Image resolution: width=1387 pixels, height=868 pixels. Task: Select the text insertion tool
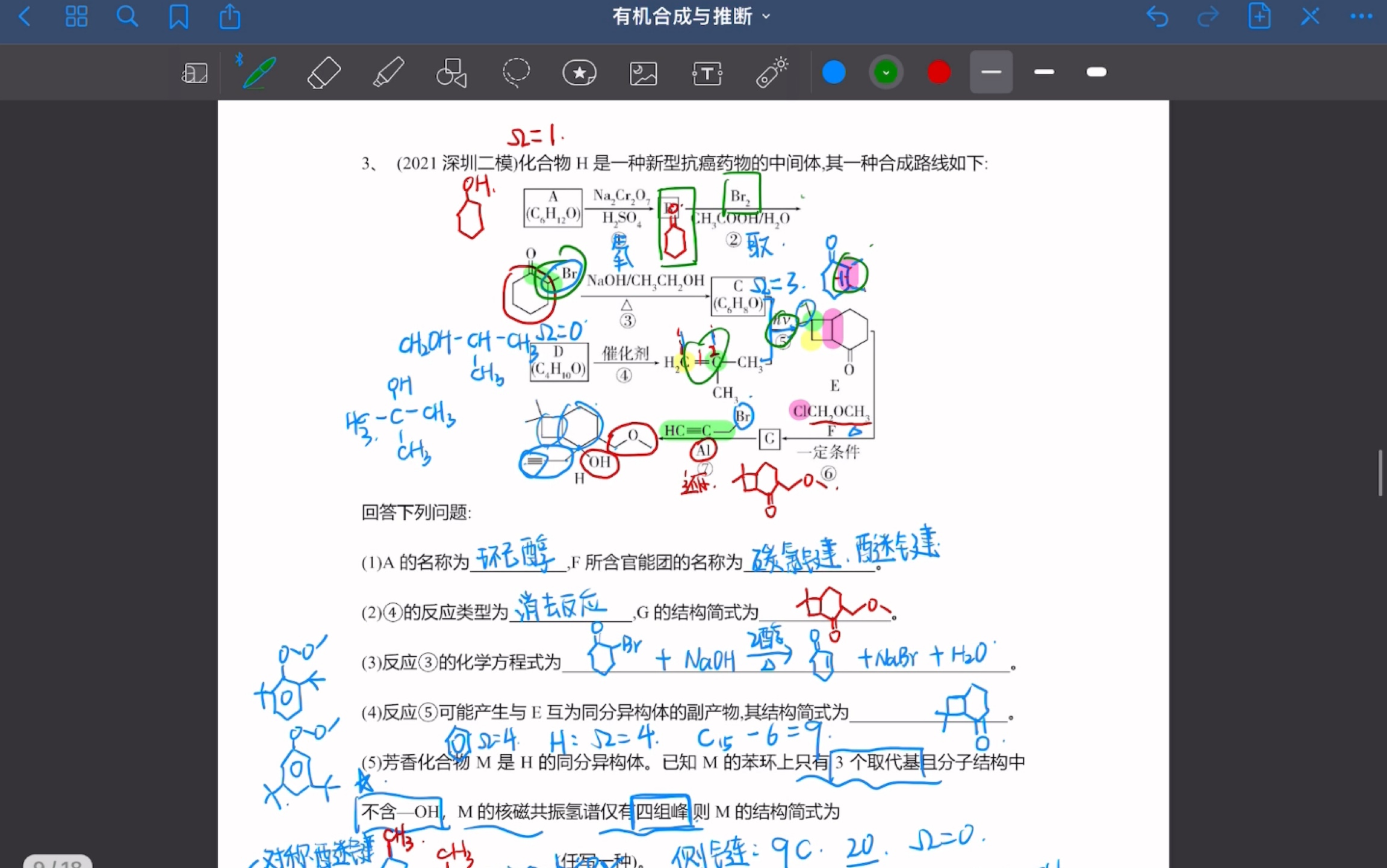707,72
